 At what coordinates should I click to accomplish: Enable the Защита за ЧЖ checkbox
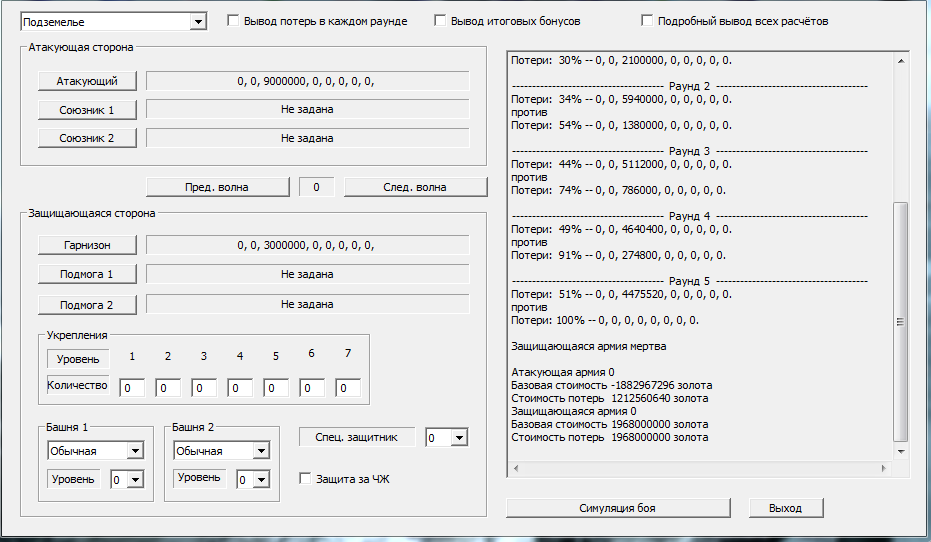[307, 479]
